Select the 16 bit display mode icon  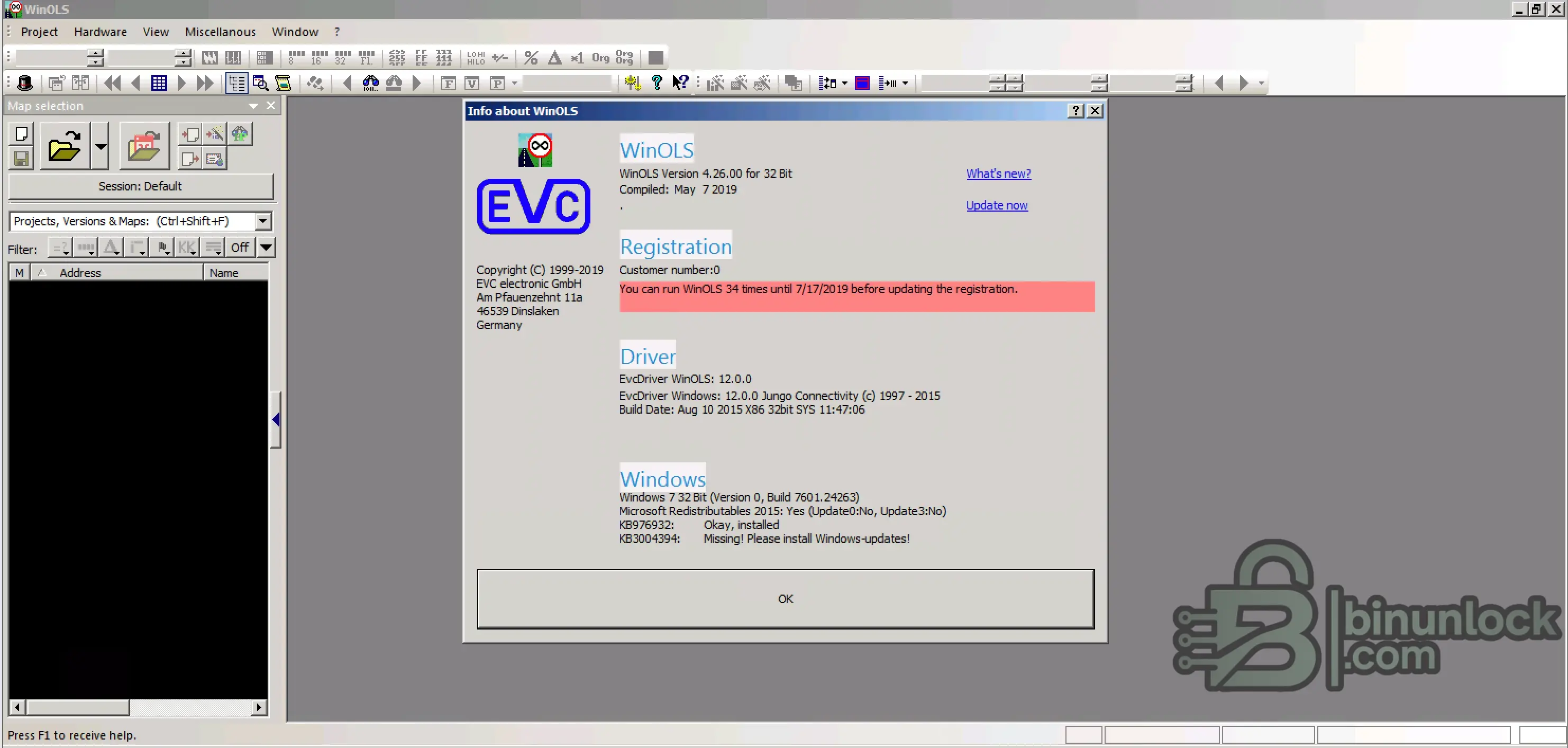pyautogui.click(x=320, y=58)
